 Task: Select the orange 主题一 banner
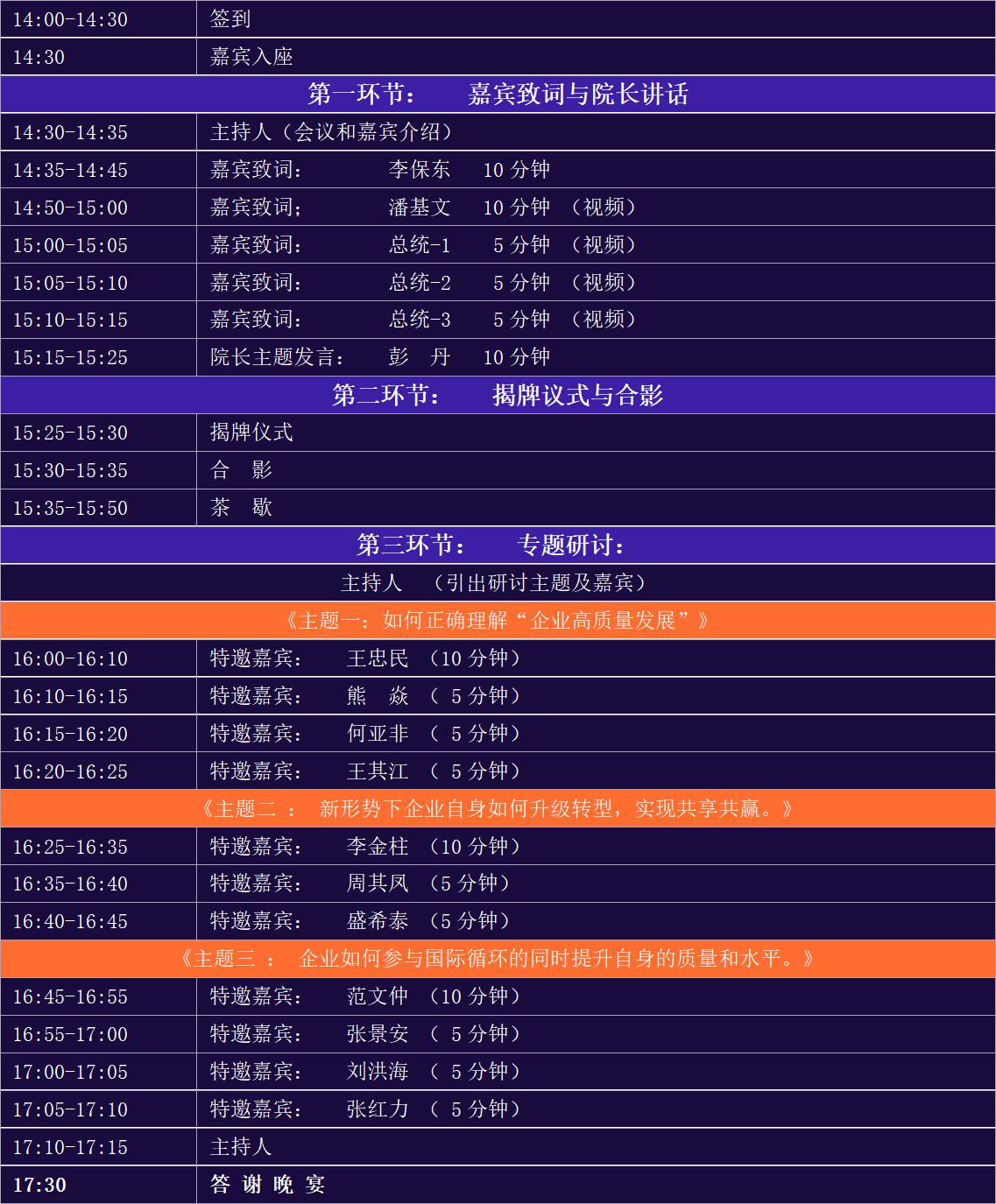click(498, 621)
